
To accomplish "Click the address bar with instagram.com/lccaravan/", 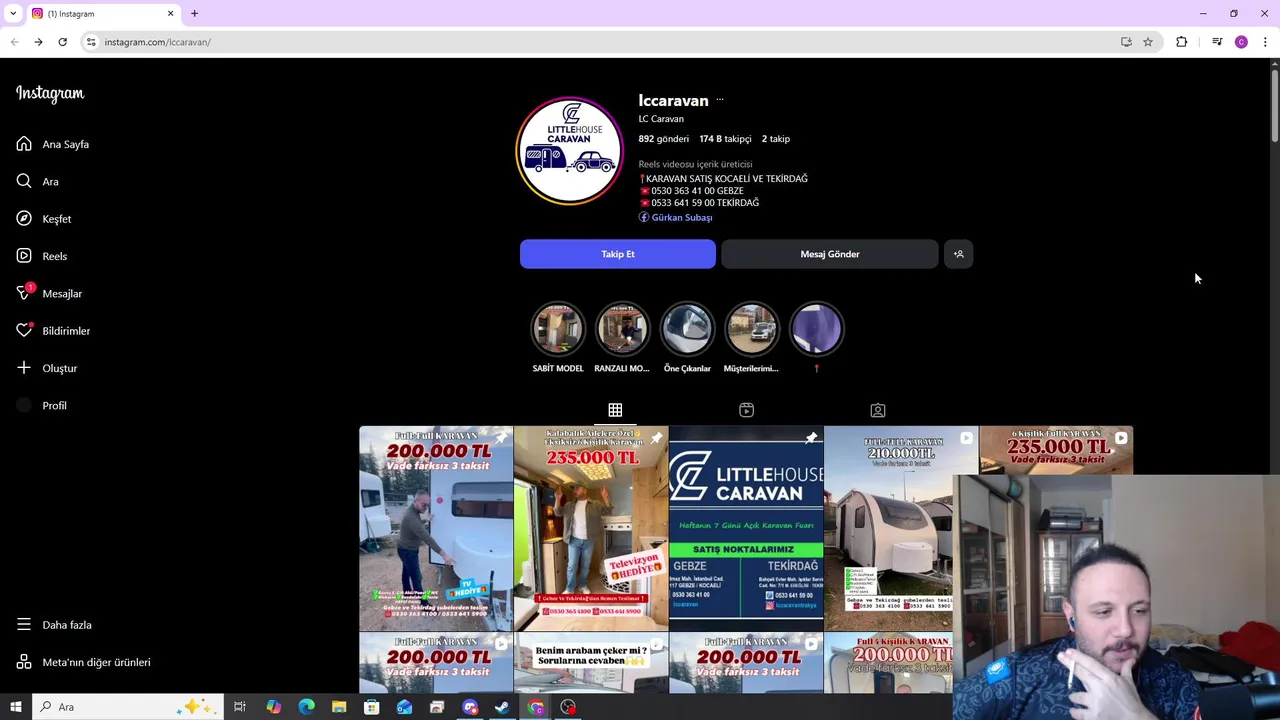I will point(600,42).
